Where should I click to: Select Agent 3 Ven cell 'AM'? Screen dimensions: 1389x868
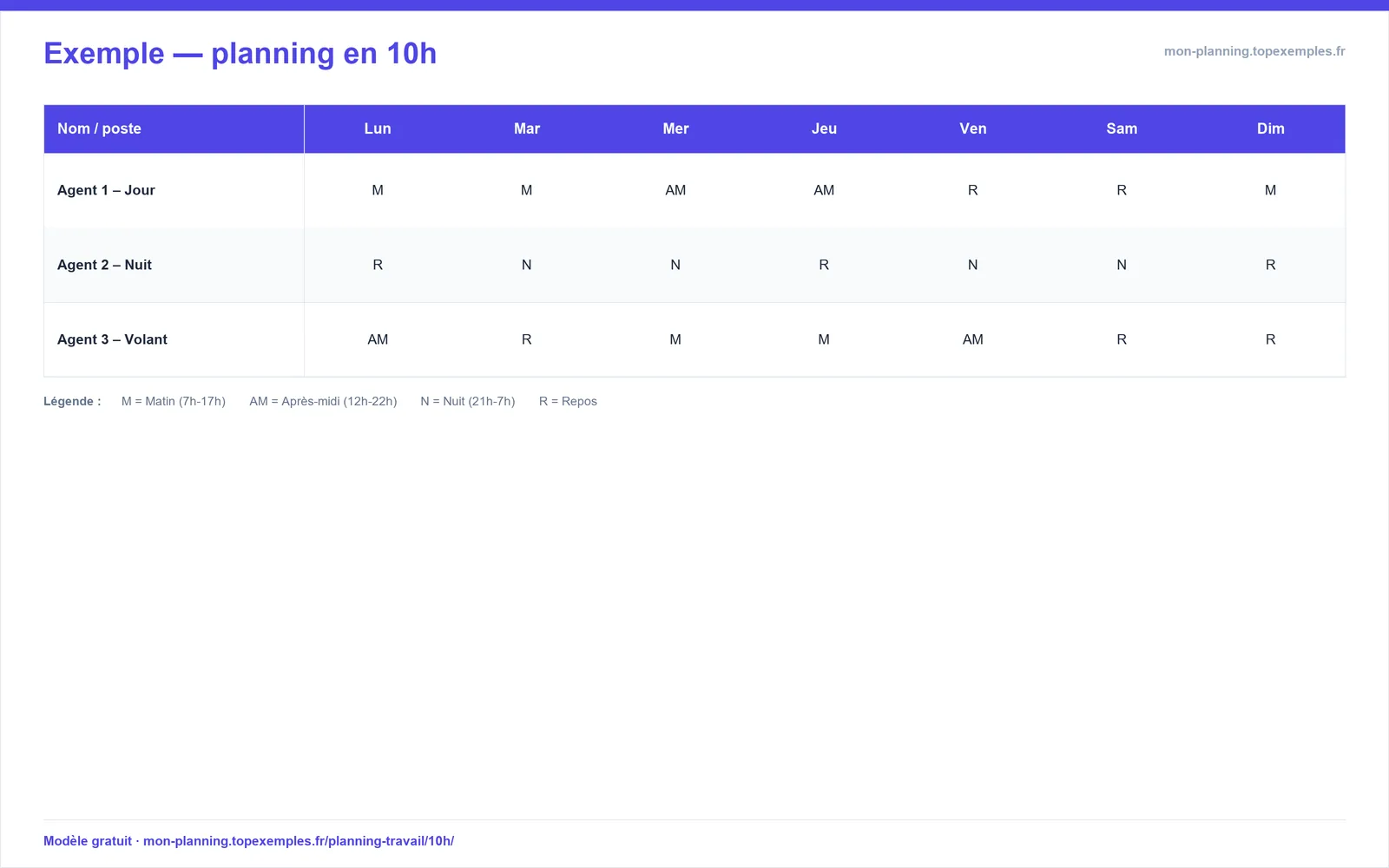click(973, 339)
